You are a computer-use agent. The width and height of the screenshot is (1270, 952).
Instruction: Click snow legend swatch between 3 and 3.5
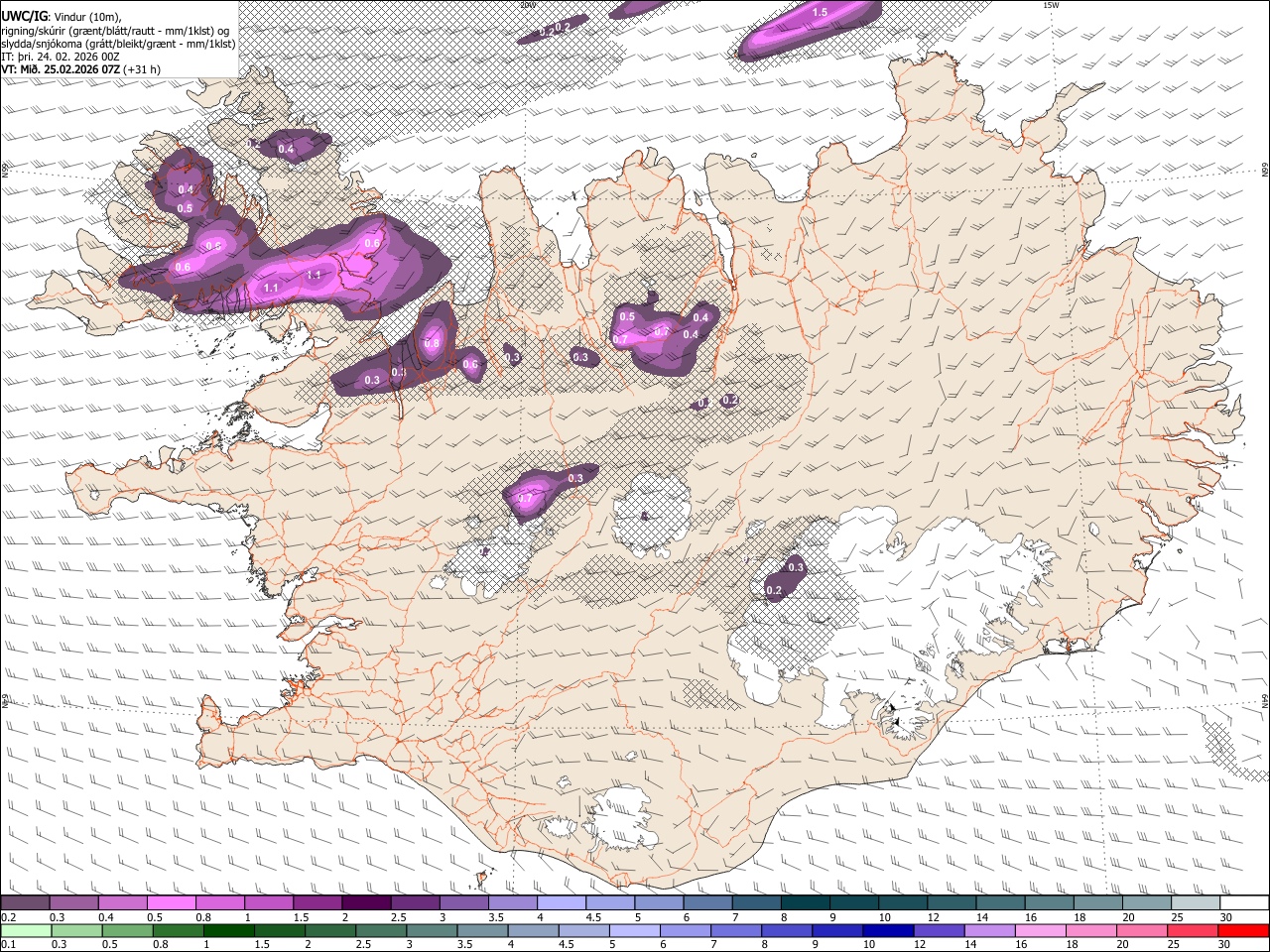click(x=463, y=903)
